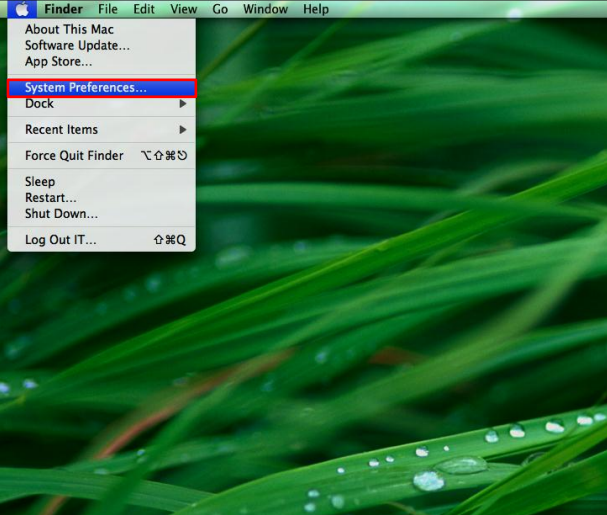Select About This Mac
Screen dimensions: 607x515
[x=101, y=29]
